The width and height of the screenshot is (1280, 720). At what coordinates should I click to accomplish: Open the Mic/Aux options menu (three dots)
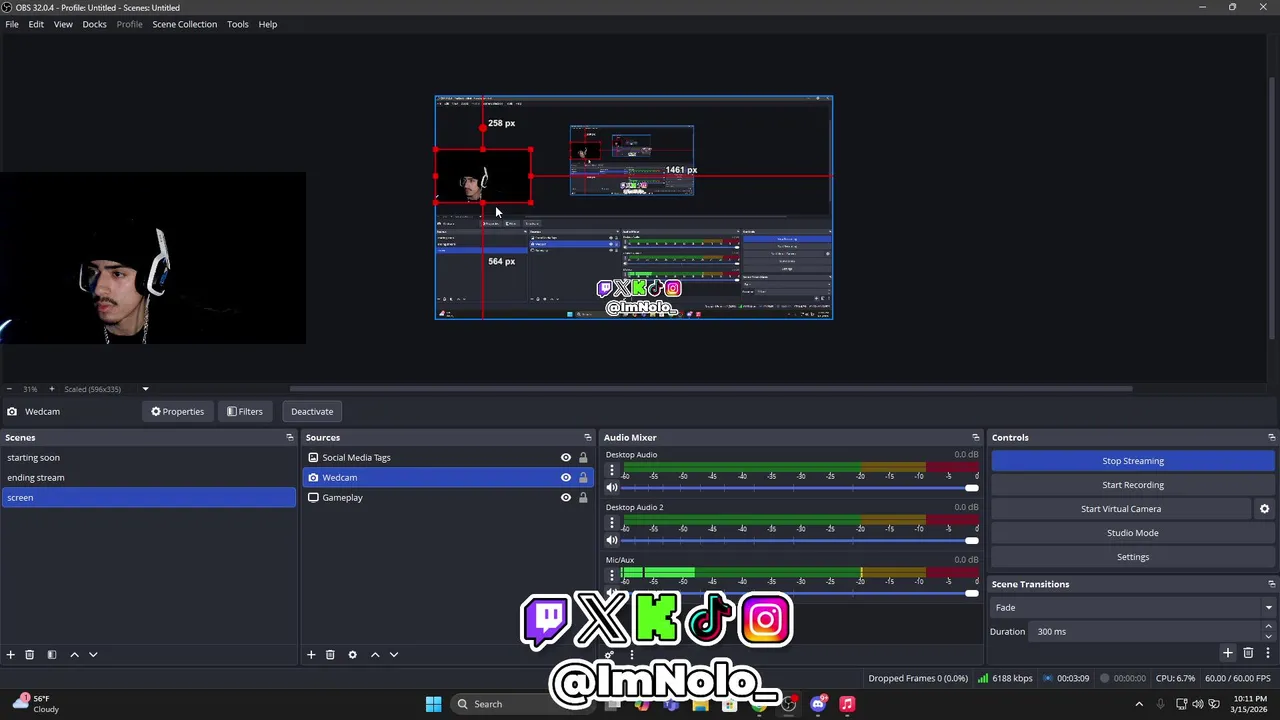coord(612,575)
